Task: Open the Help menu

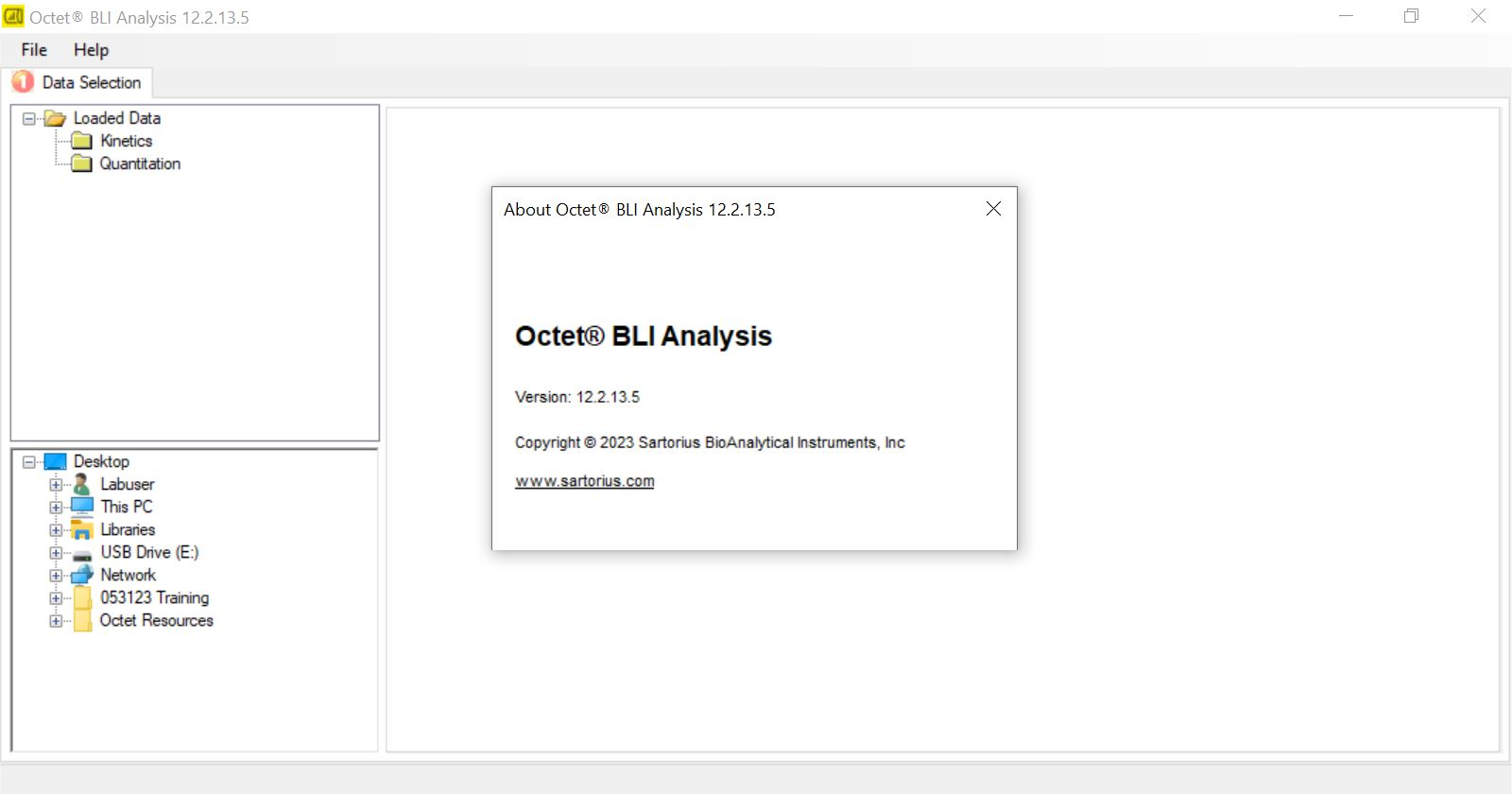Action: pos(91,50)
